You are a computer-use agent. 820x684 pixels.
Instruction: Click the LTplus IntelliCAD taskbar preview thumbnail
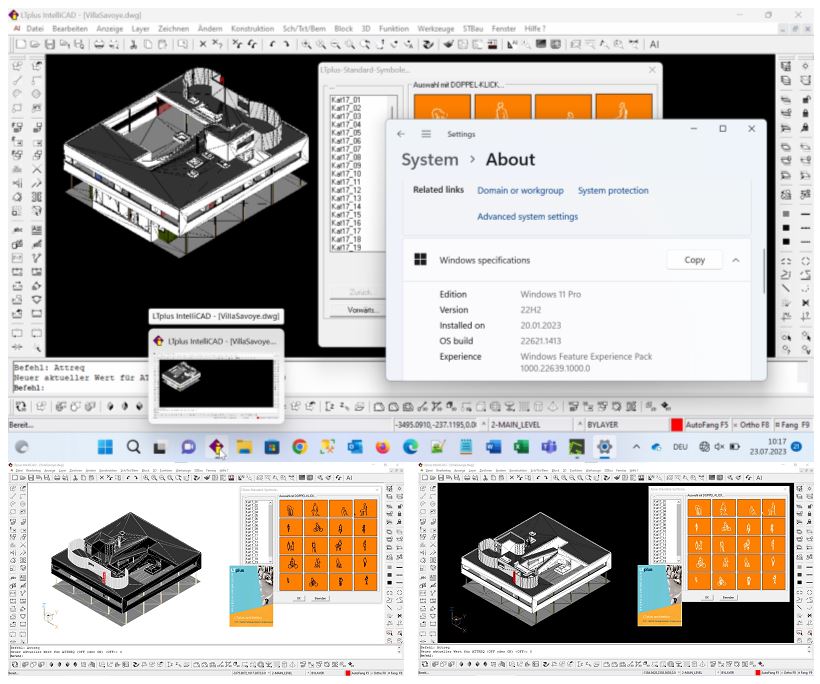217,383
